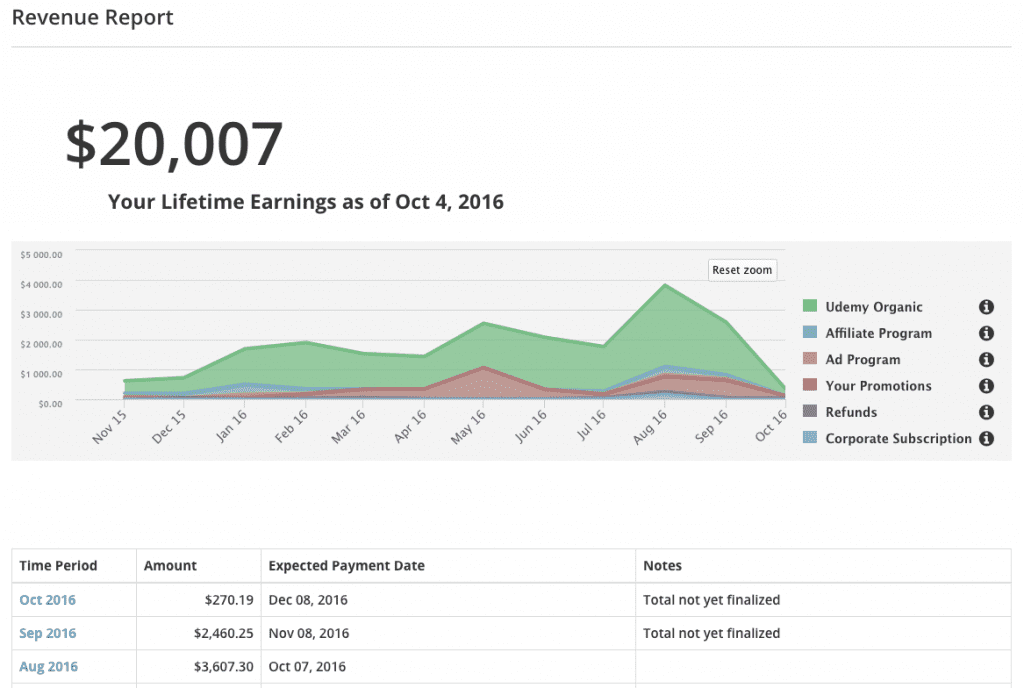
Task: Click the Oct 16 axis label on the chart
Action: click(770, 424)
